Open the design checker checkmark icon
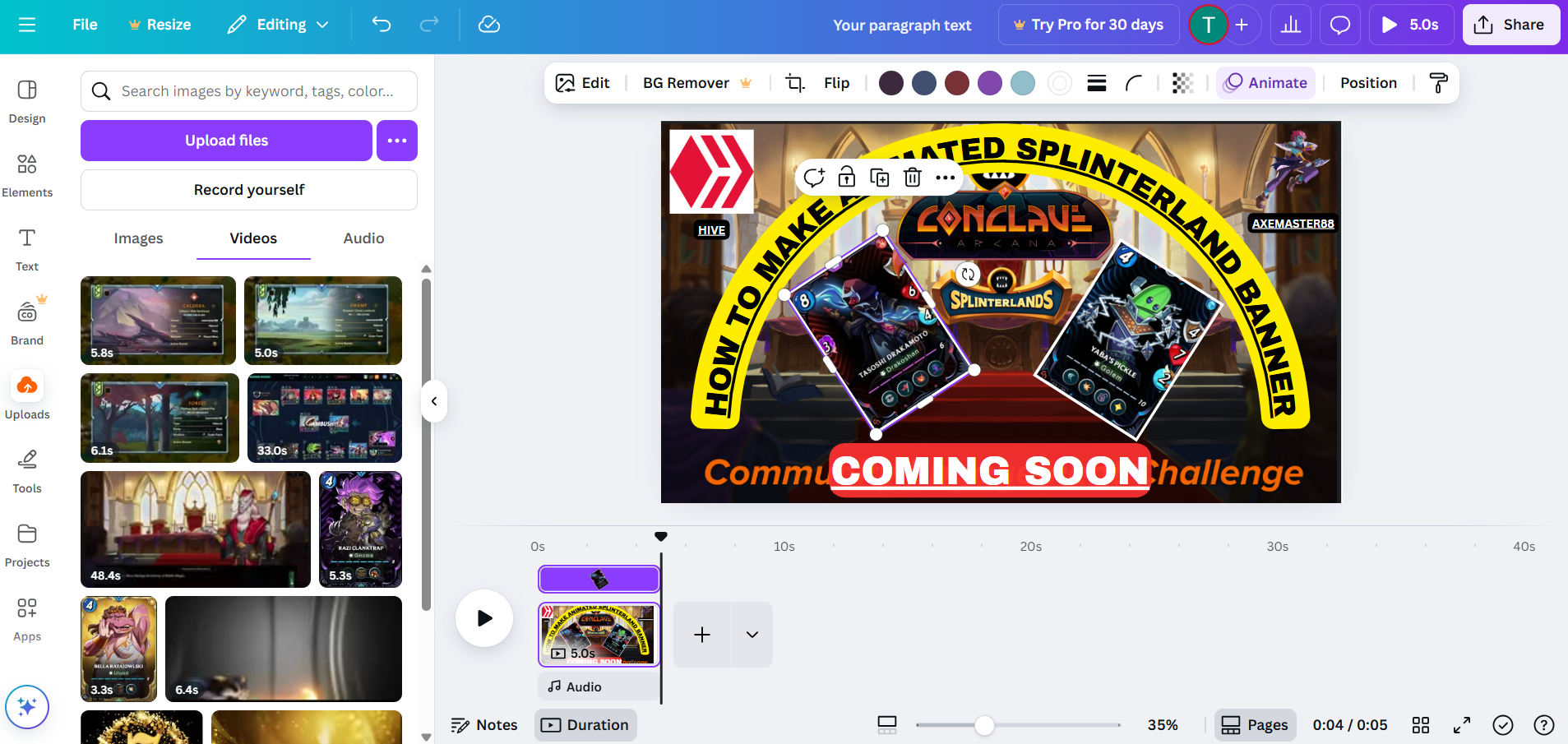This screenshot has width=1568, height=744. (1503, 725)
